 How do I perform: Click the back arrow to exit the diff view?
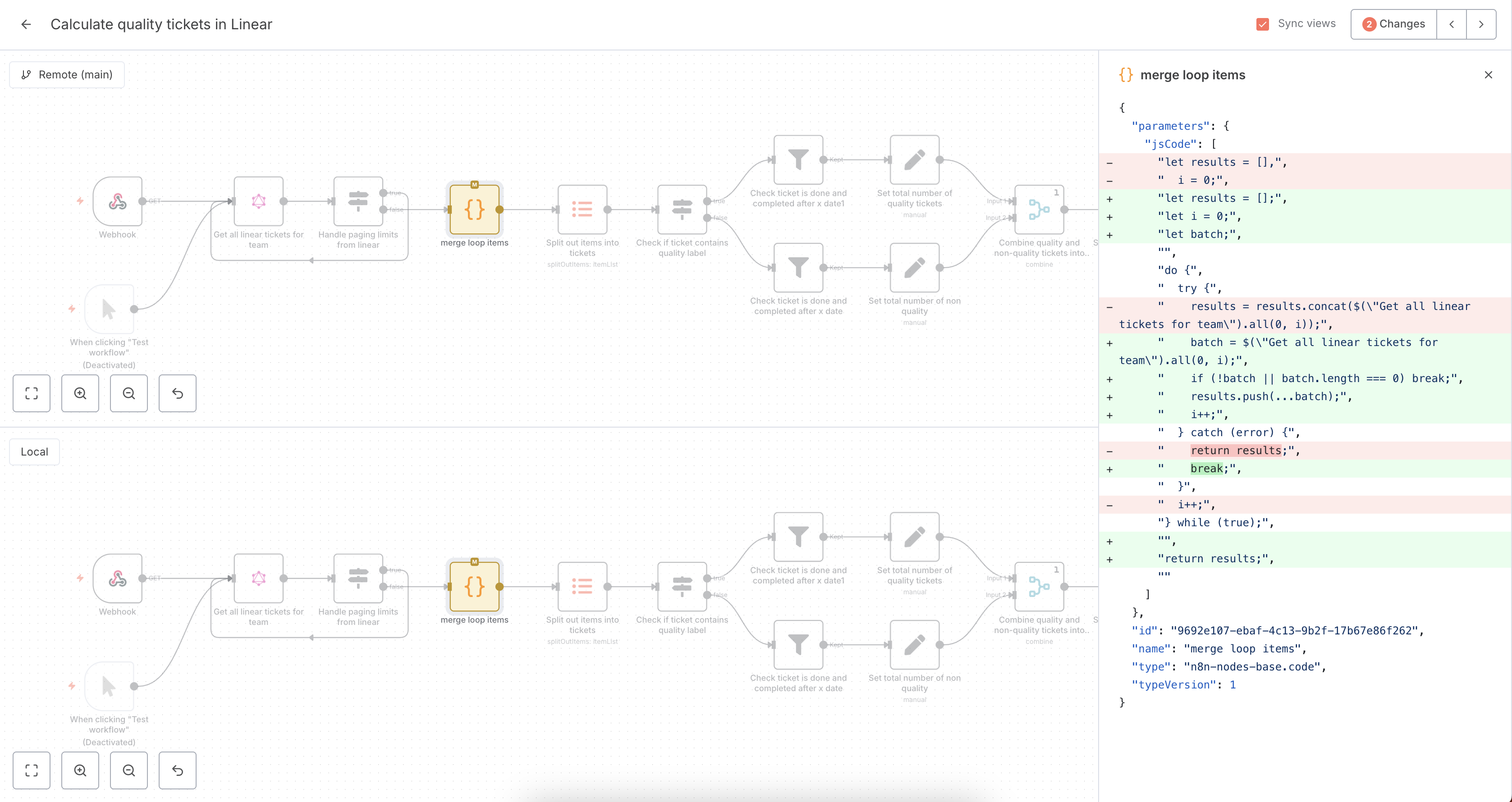(x=26, y=24)
